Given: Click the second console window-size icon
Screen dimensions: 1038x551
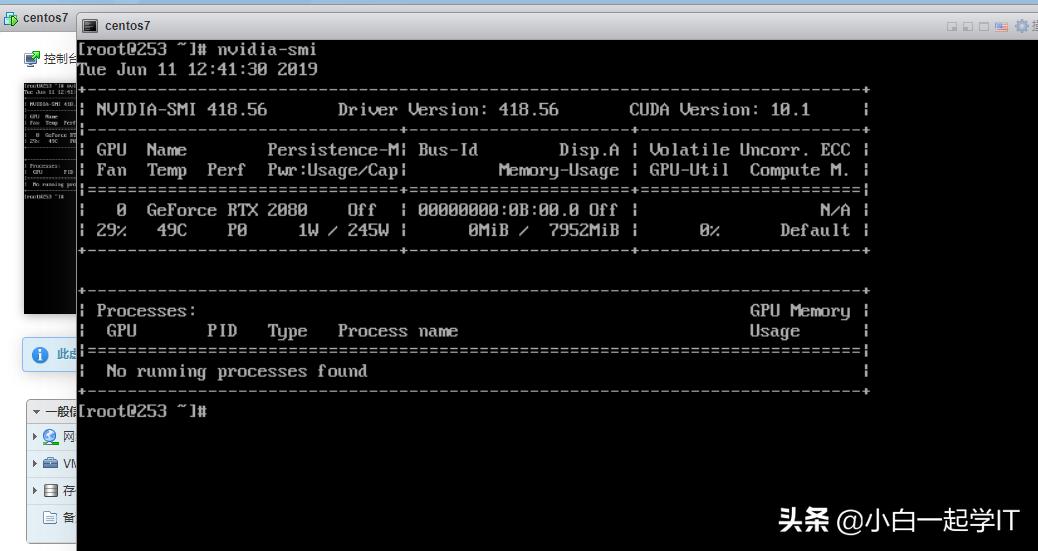Looking at the screenshot, I should click(968, 26).
